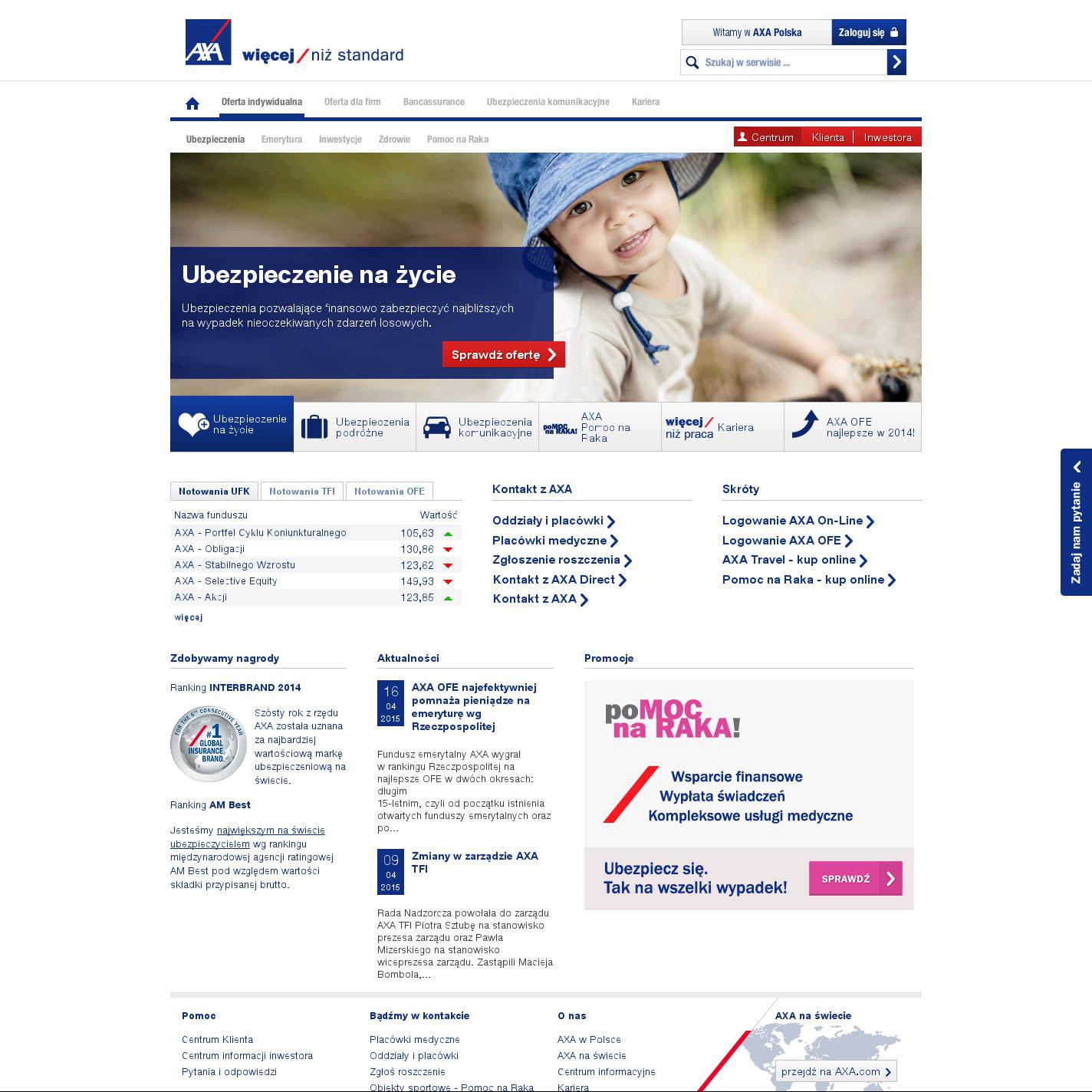
Task: Select the car insurance tile
Action: (x=478, y=427)
